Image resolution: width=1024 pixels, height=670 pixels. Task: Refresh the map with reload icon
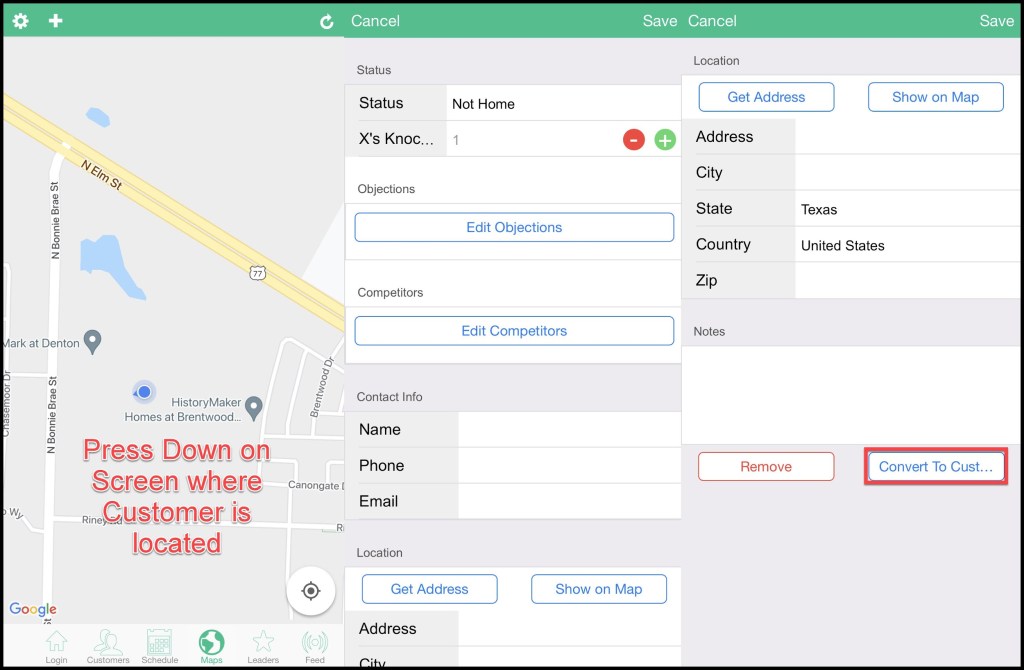(326, 22)
